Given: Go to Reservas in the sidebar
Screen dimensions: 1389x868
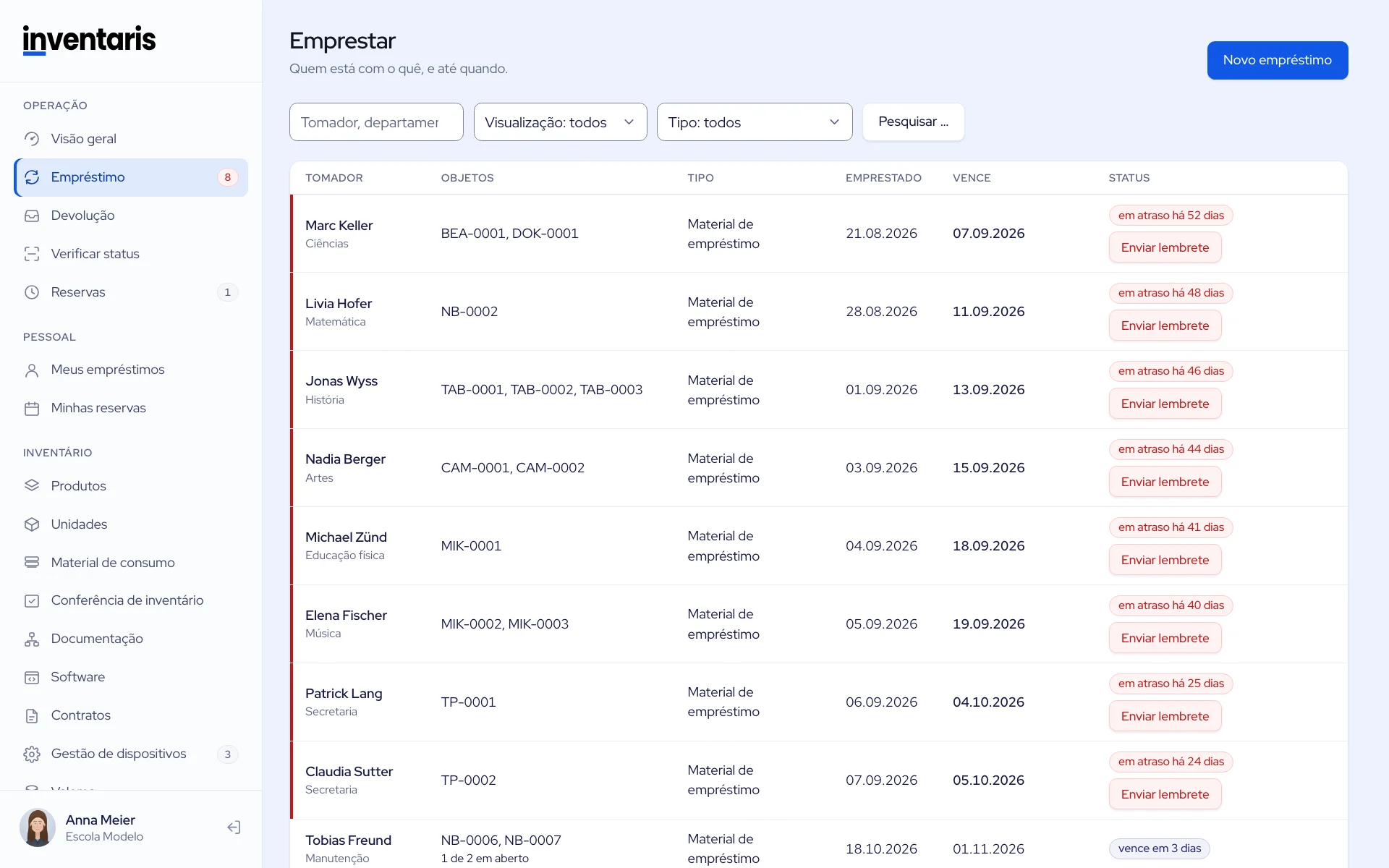Looking at the screenshot, I should [131, 292].
